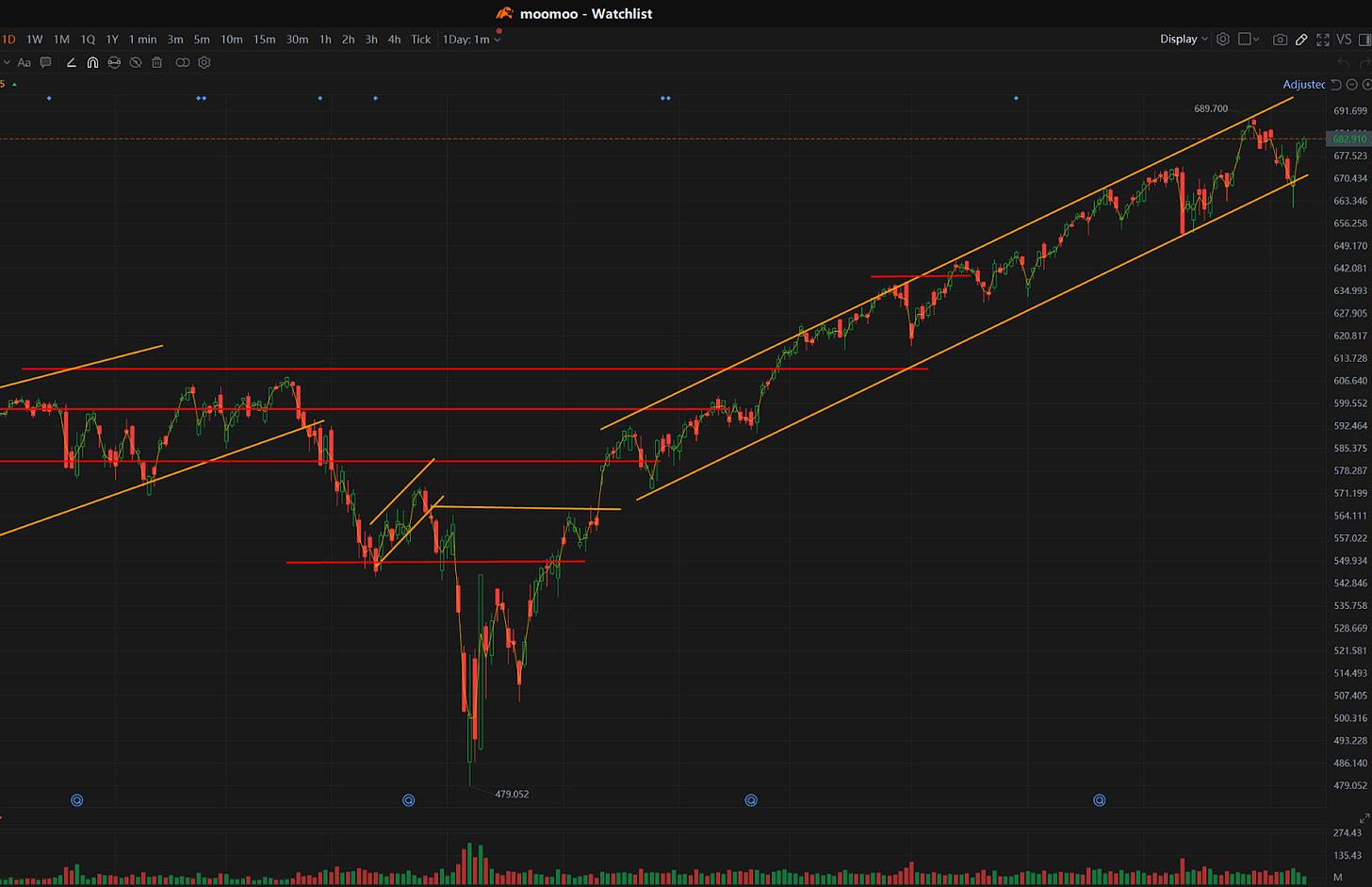Switch to the 1Y timeframe
Screen dimensions: 1372x887
pos(112,40)
